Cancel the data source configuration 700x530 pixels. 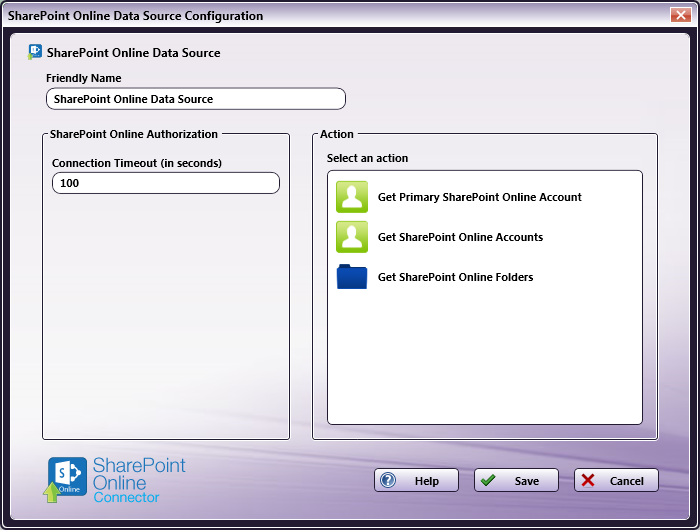click(x=616, y=480)
